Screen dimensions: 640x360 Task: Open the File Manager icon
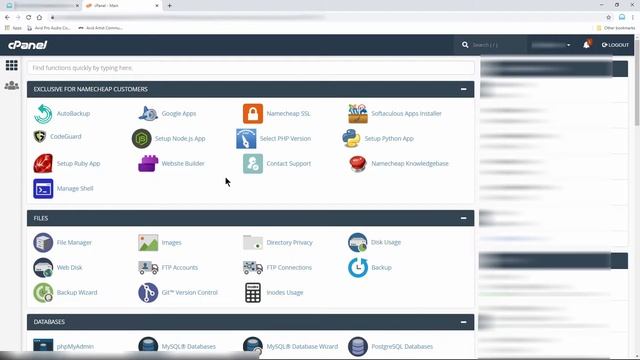pos(43,242)
